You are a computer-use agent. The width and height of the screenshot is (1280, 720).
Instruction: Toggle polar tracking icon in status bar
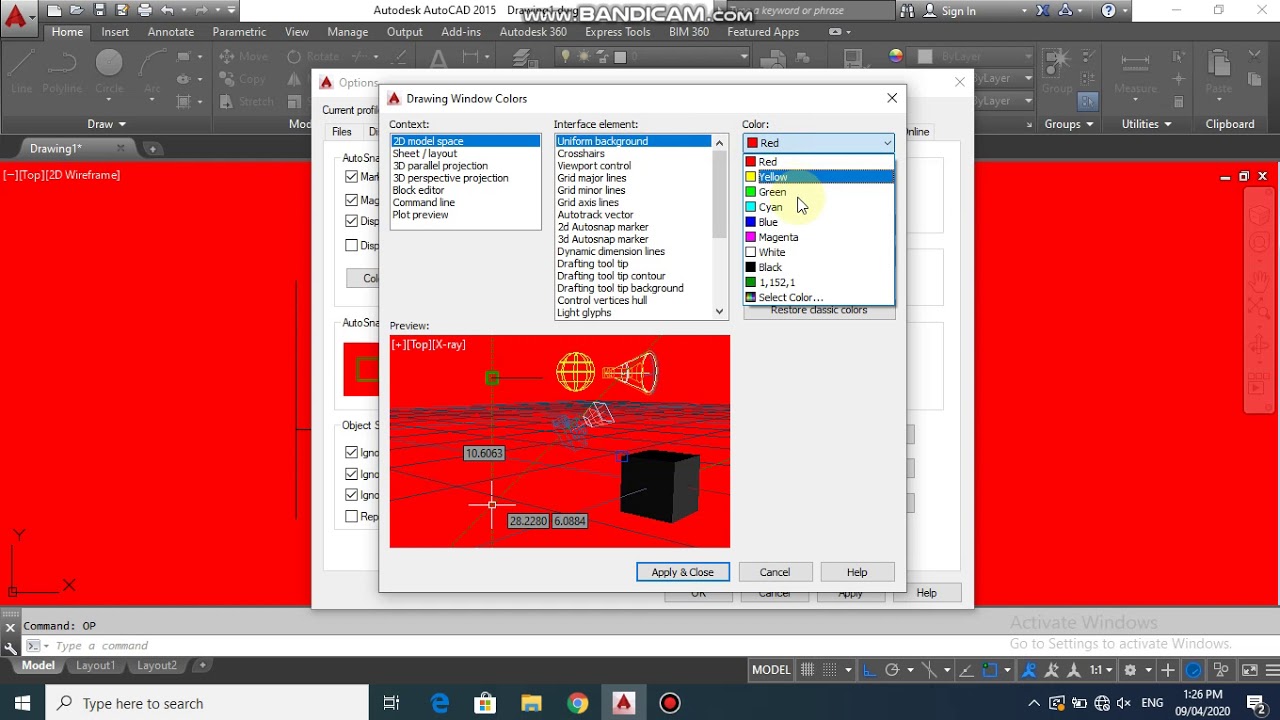click(892, 670)
